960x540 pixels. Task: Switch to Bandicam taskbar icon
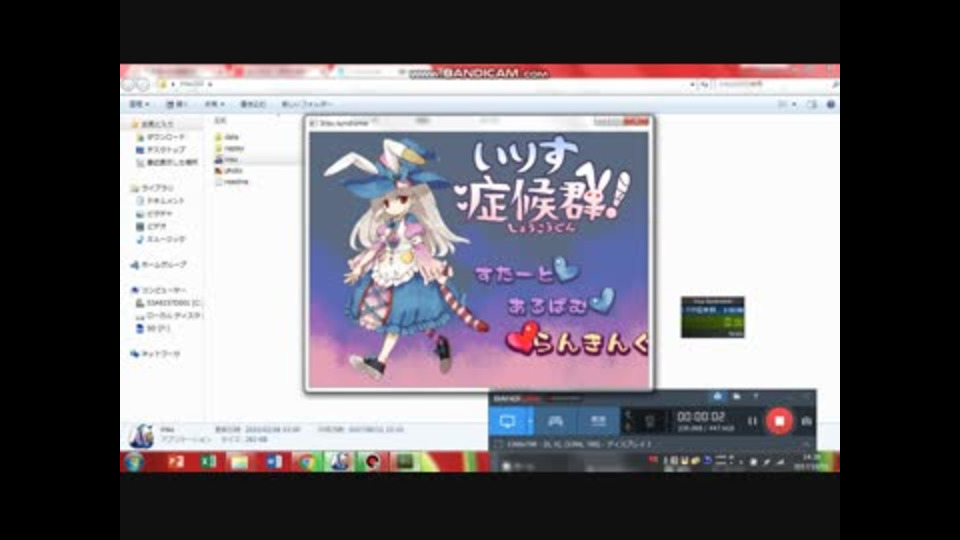[x=372, y=462]
